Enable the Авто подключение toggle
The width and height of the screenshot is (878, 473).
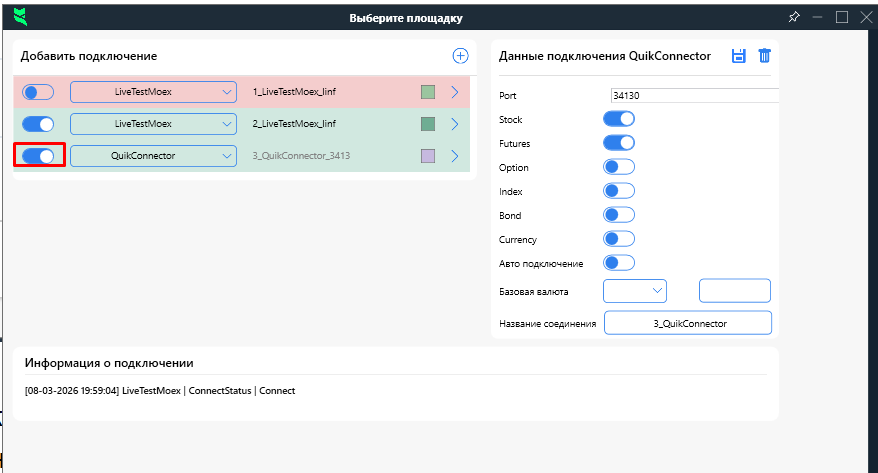[619, 263]
